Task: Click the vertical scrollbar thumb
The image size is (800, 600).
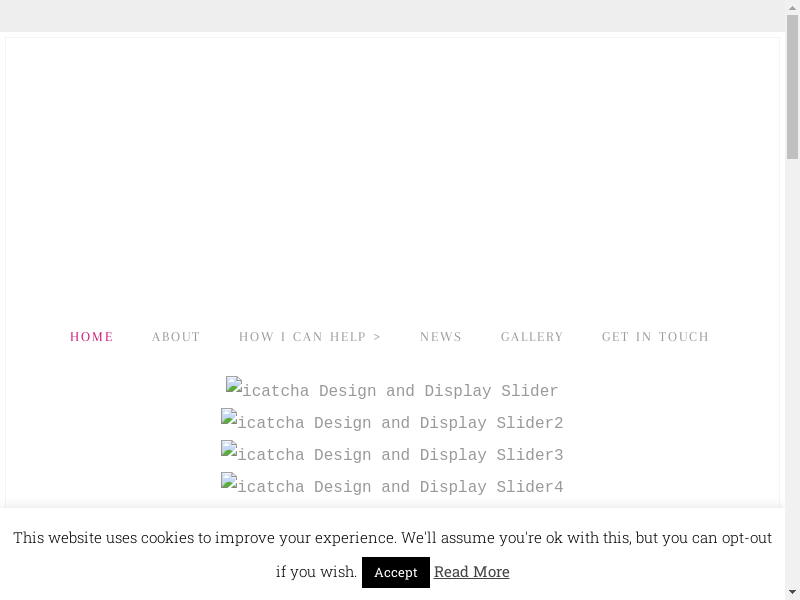Action: coord(792,88)
